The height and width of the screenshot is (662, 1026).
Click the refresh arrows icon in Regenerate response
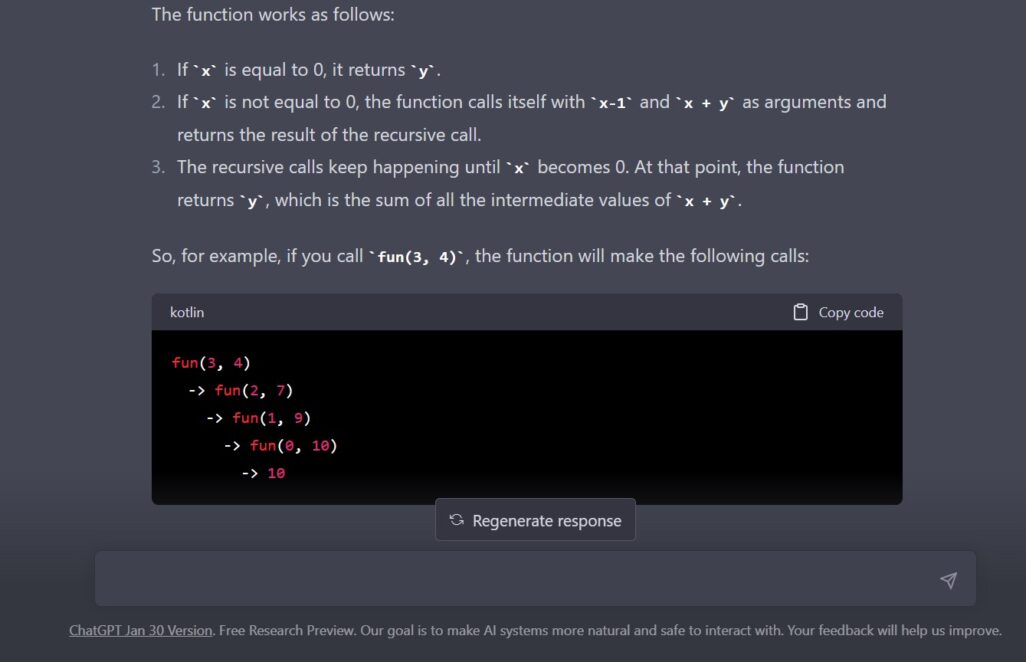click(457, 520)
